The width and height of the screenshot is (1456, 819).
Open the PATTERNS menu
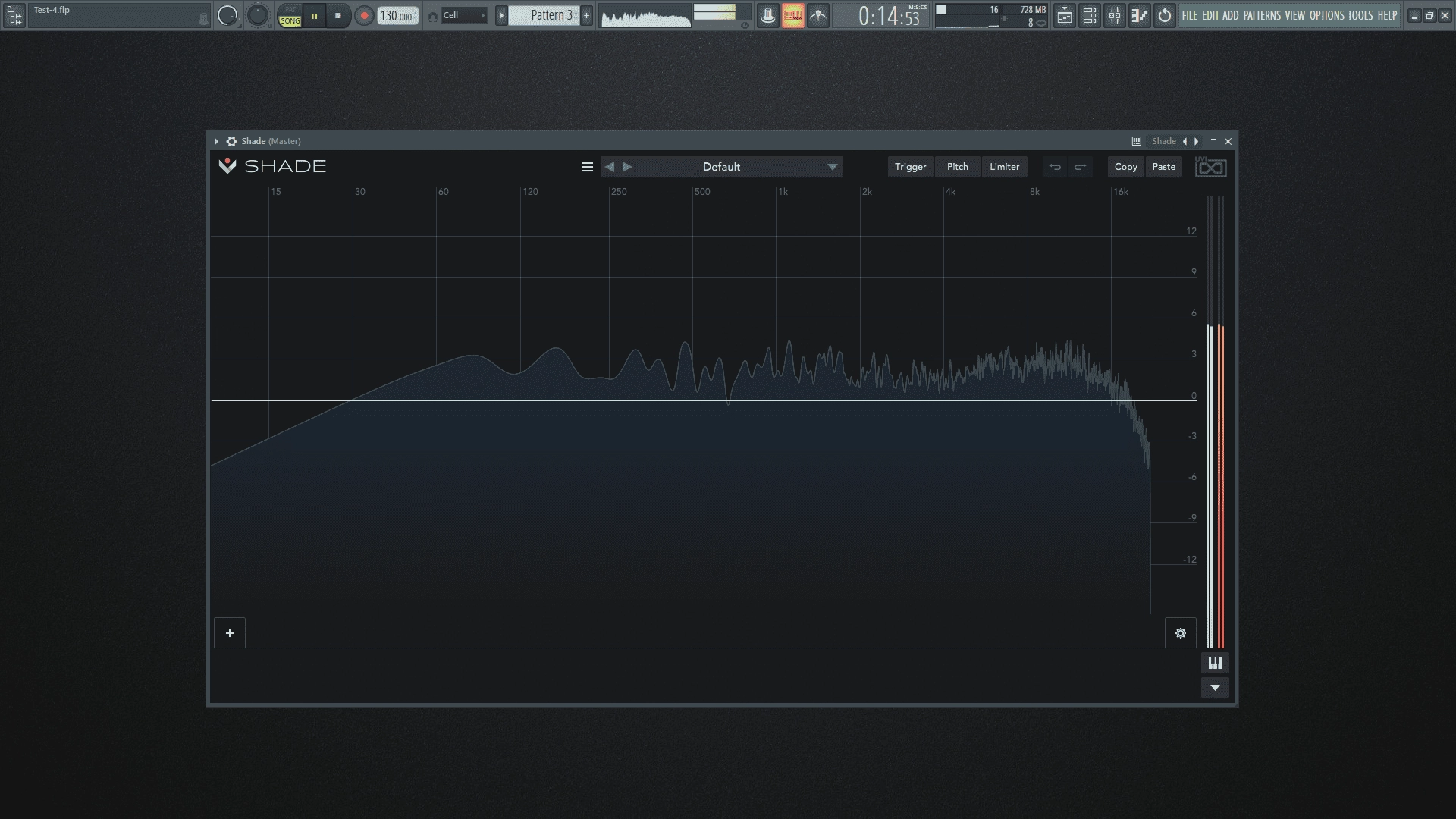point(1262,15)
